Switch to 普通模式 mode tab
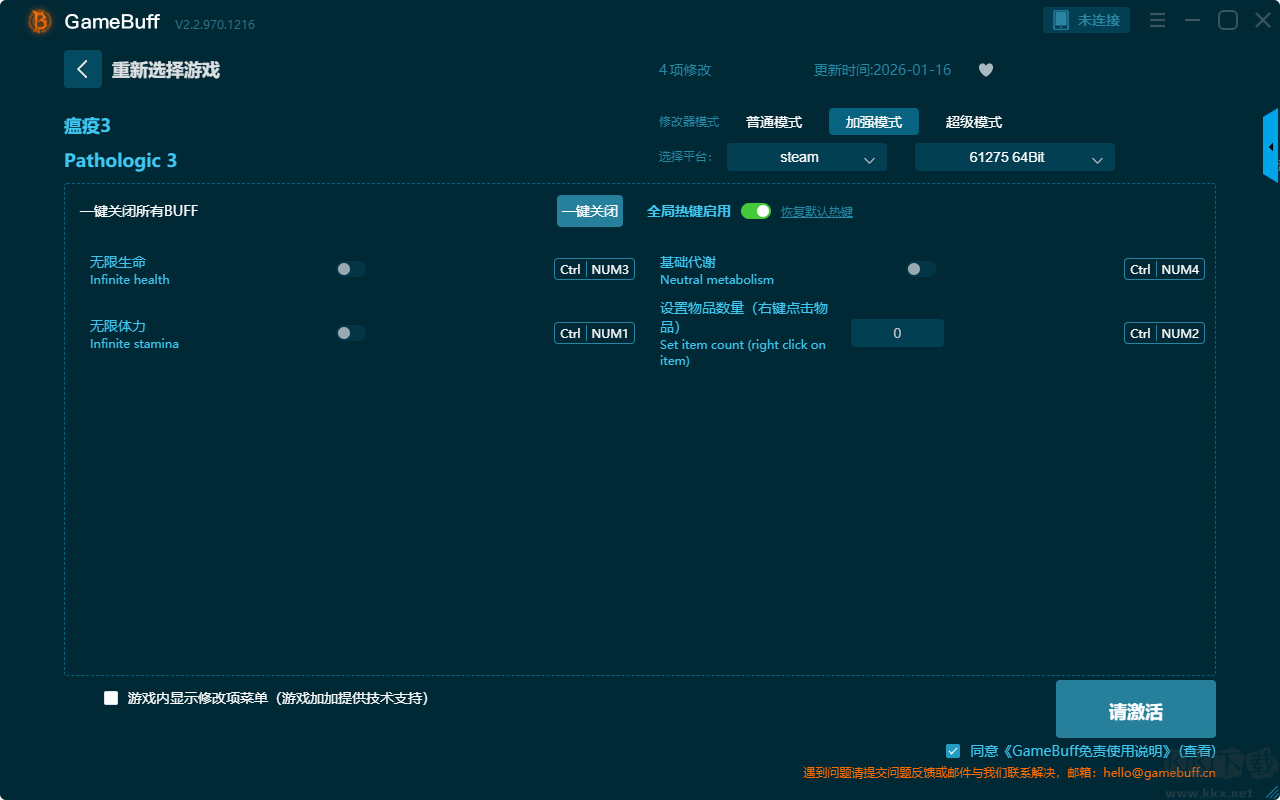This screenshot has height=800, width=1280. point(774,122)
